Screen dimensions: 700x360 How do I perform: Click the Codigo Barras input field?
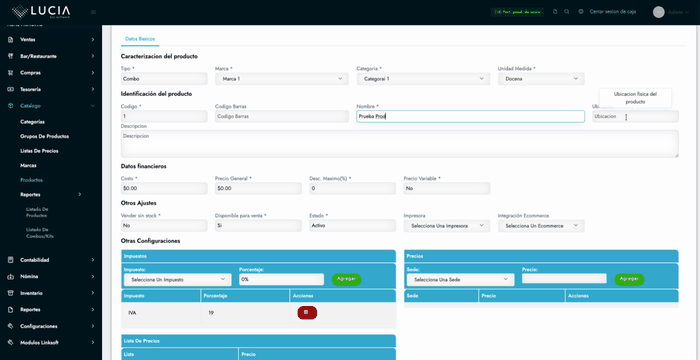click(x=282, y=116)
